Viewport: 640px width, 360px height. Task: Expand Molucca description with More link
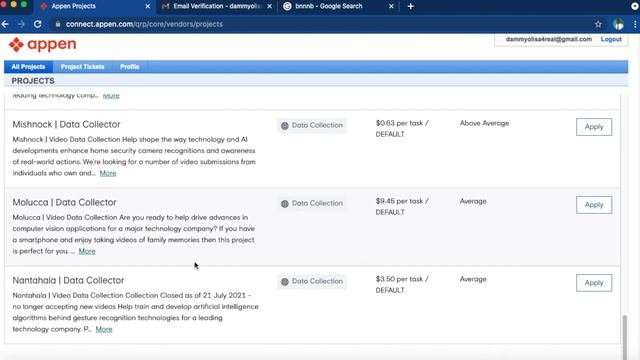coord(87,251)
